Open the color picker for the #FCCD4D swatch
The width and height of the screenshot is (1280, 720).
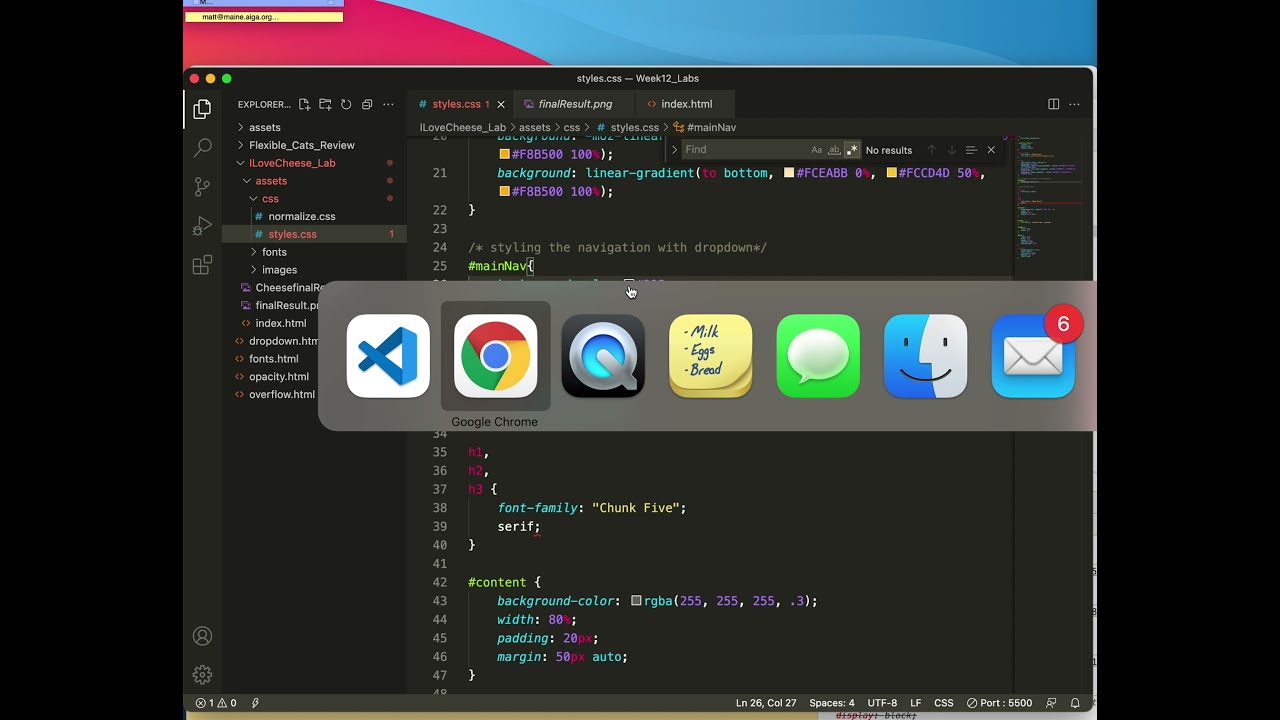tap(891, 173)
